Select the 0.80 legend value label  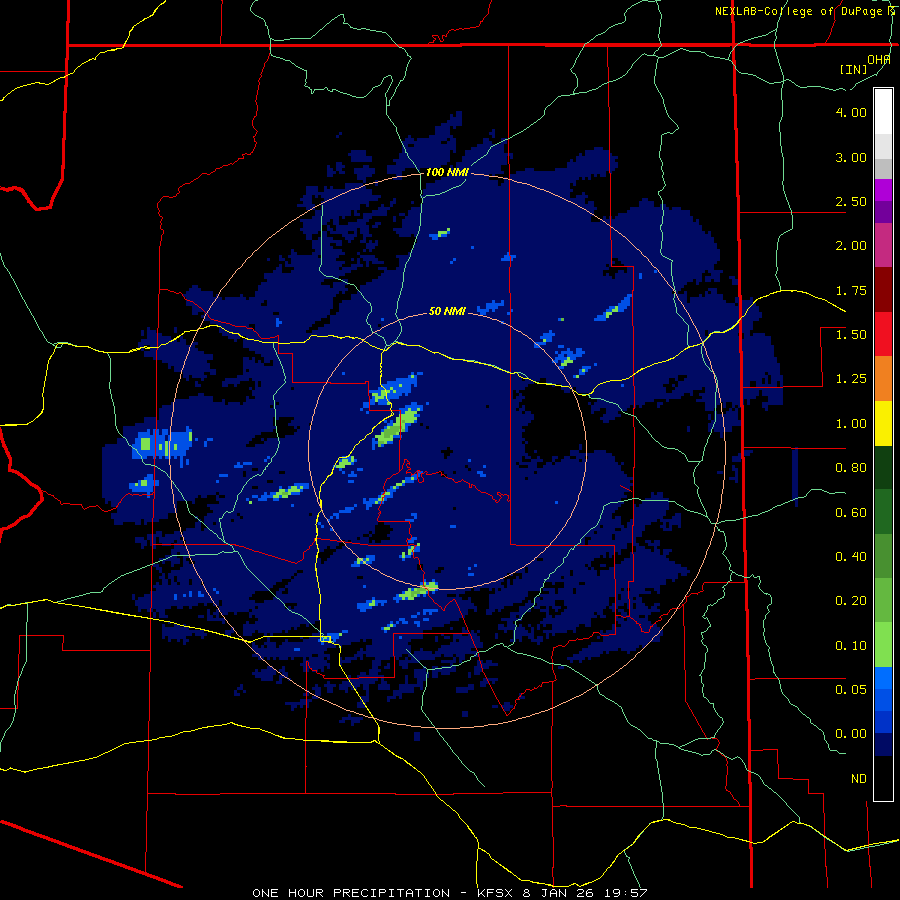coord(851,468)
